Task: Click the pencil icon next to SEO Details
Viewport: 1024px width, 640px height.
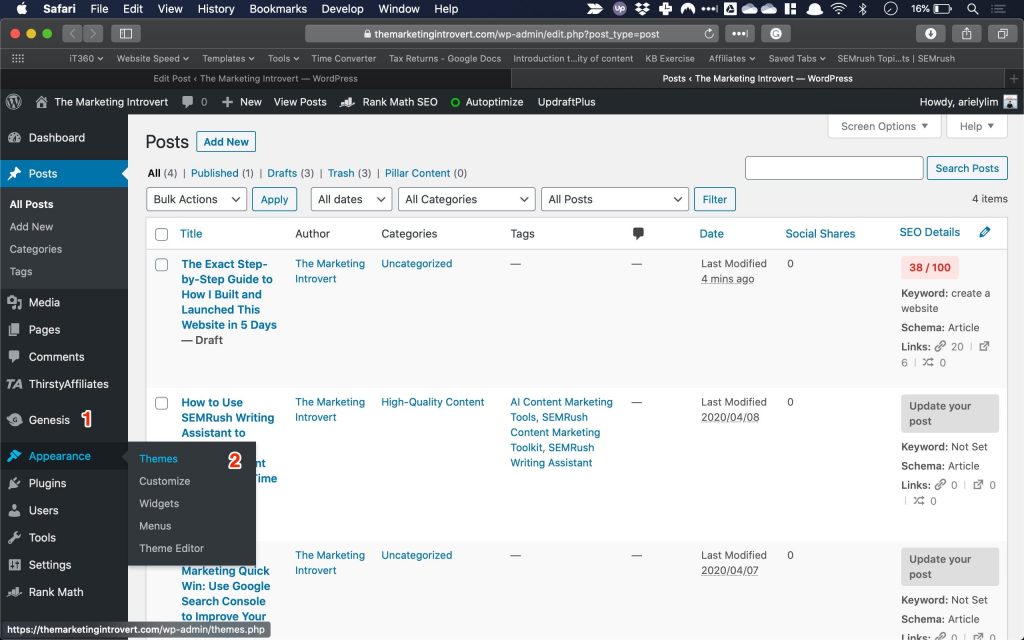Action: 984,232
